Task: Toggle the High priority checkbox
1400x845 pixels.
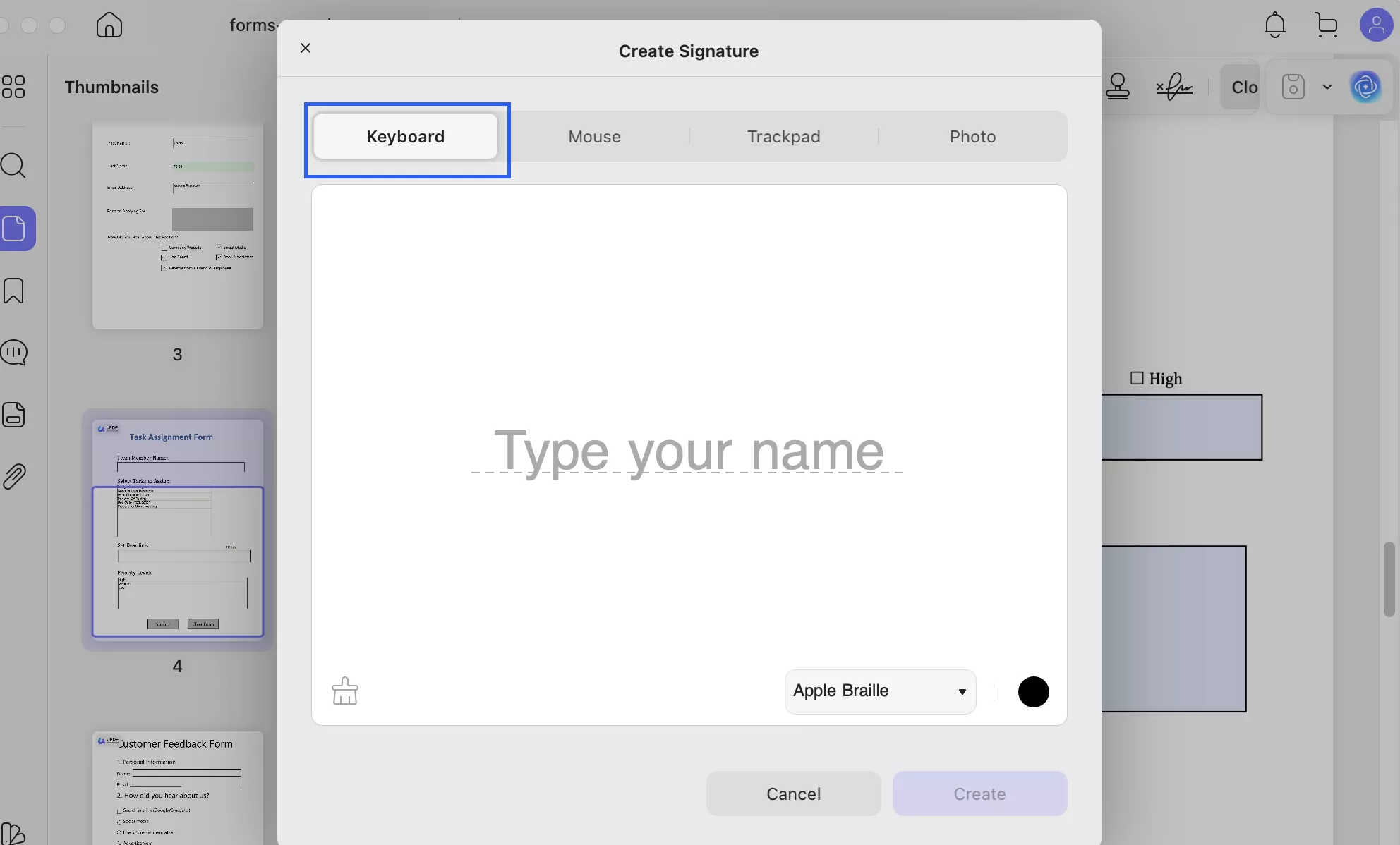Action: pyautogui.click(x=1137, y=378)
